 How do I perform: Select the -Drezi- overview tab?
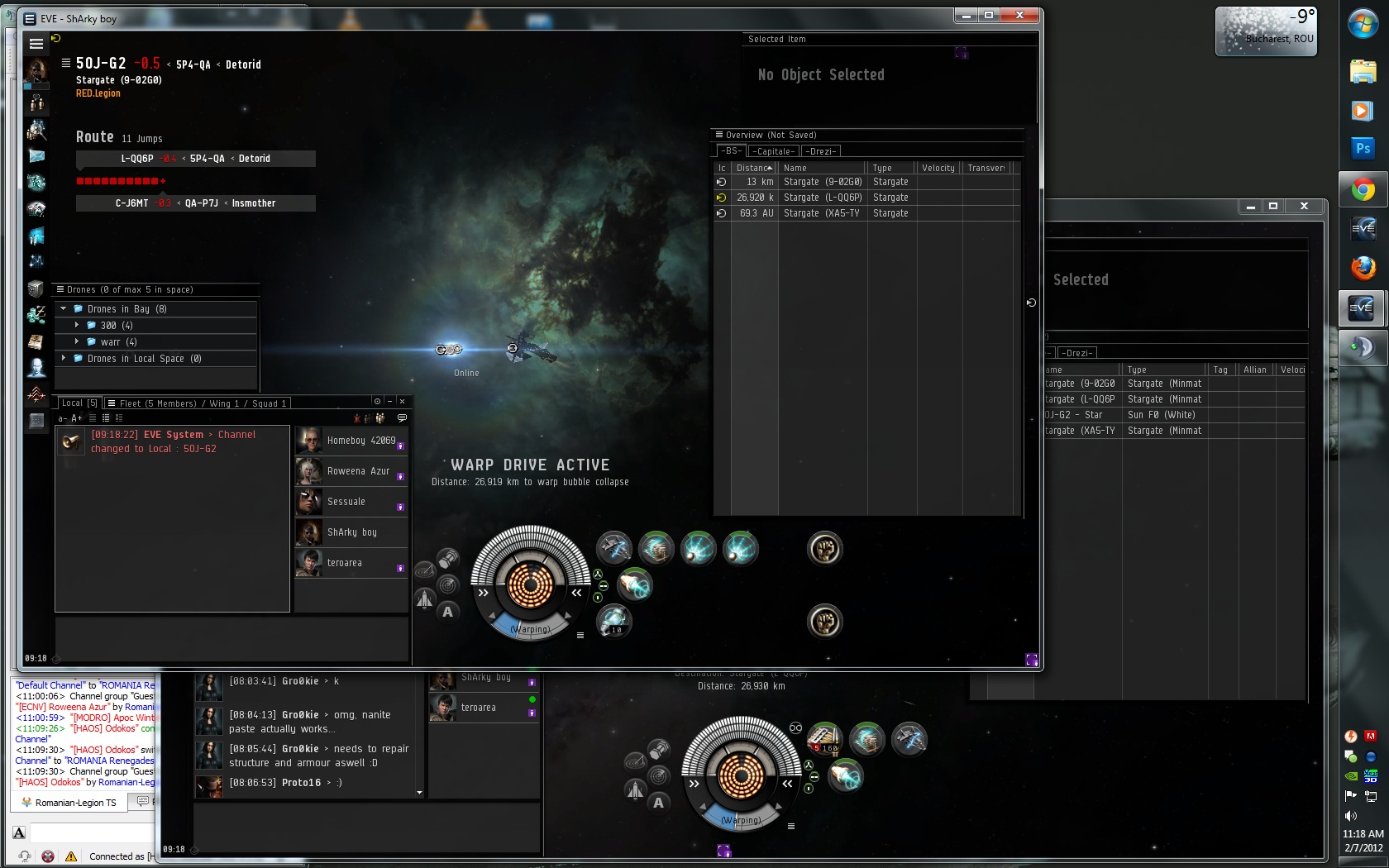coord(822,151)
